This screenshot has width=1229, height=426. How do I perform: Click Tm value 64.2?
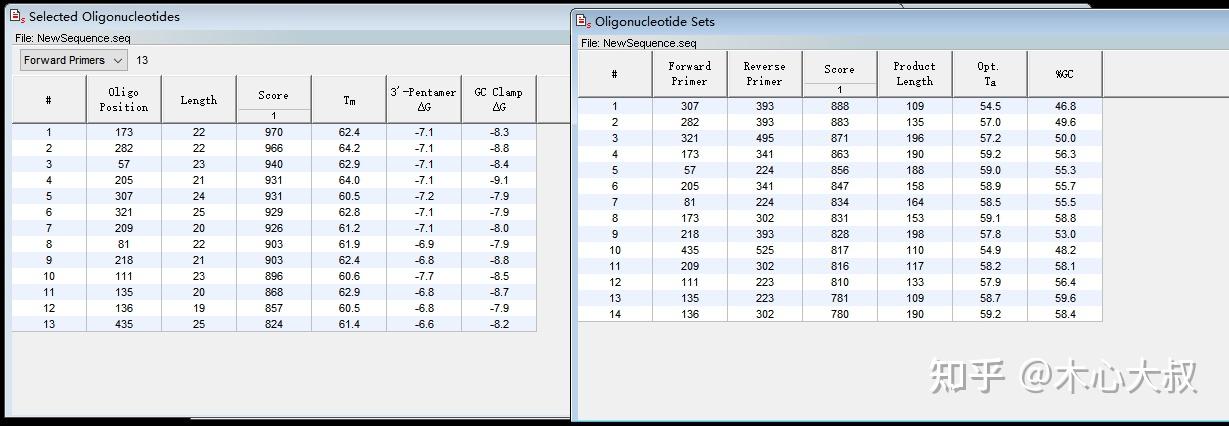pyautogui.click(x=349, y=148)
